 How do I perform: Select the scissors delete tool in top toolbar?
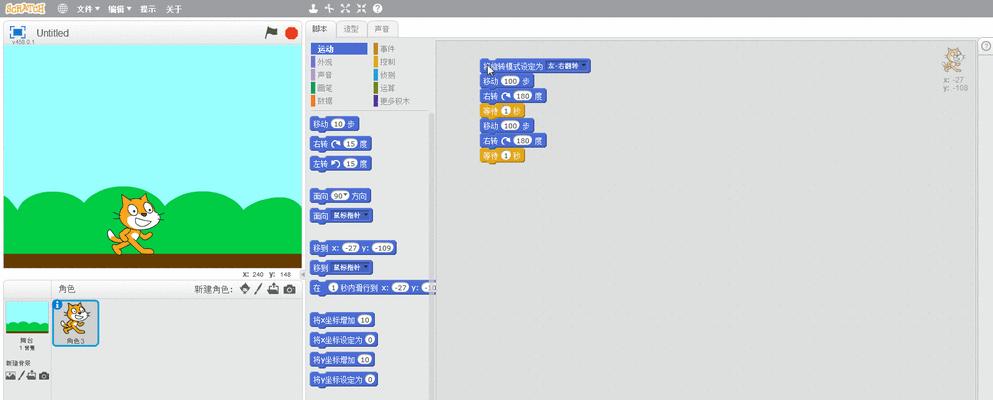pyautogui.click(x=329, y=8)
